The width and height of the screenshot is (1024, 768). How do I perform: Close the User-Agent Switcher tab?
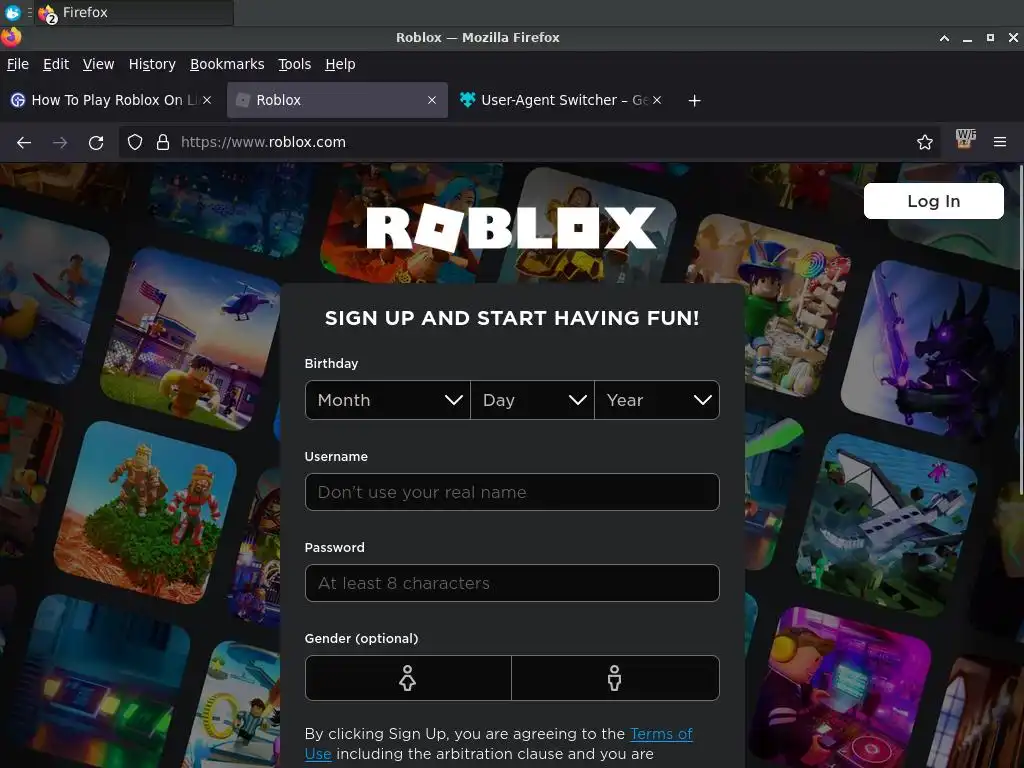click(657, 100)
